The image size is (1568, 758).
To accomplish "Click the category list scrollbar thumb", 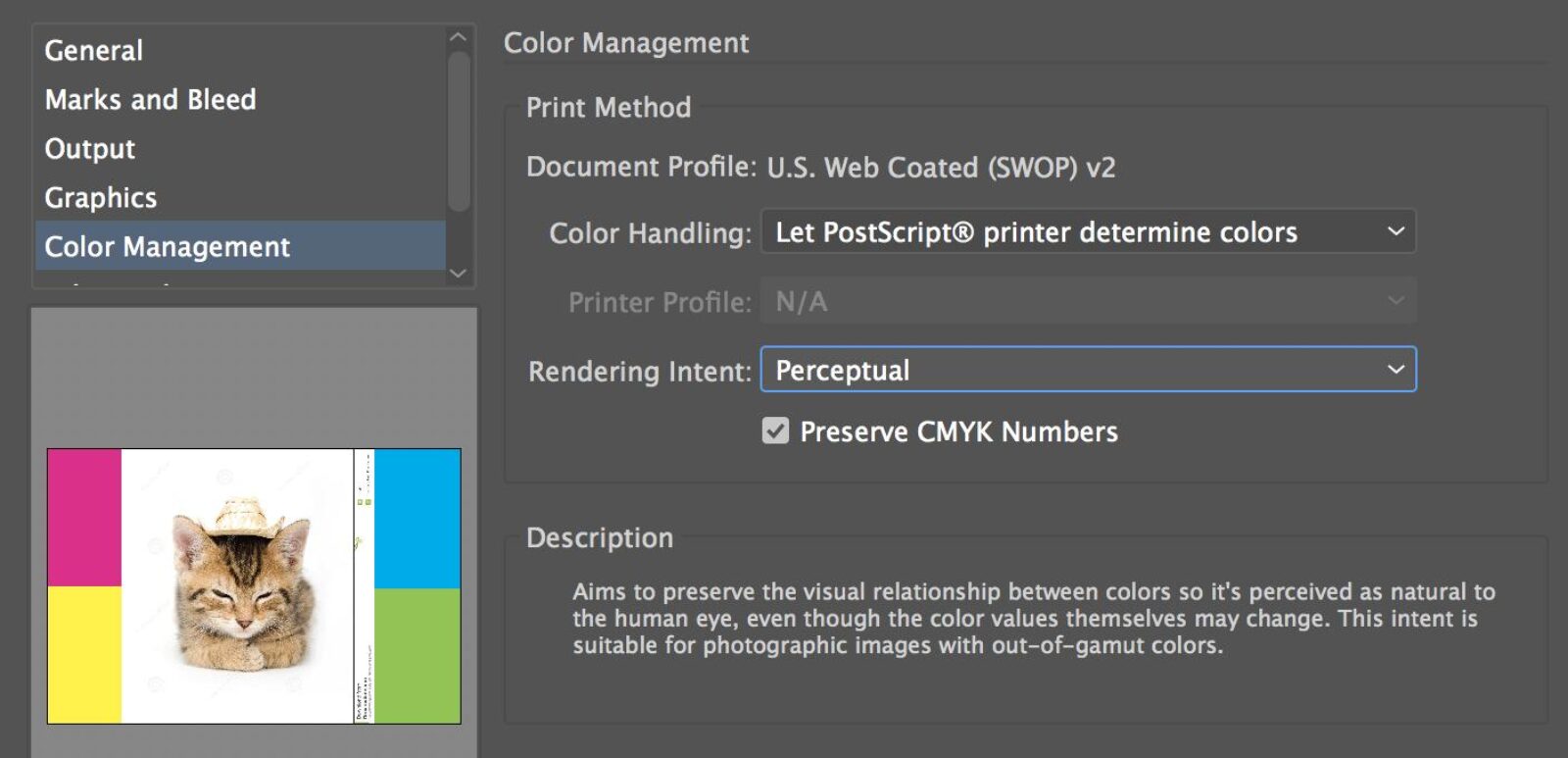I will tap(458, 131).
